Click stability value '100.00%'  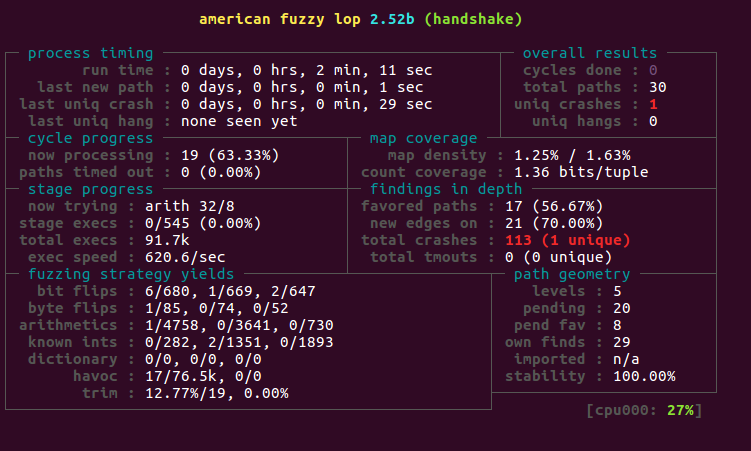tap(644, 376)
